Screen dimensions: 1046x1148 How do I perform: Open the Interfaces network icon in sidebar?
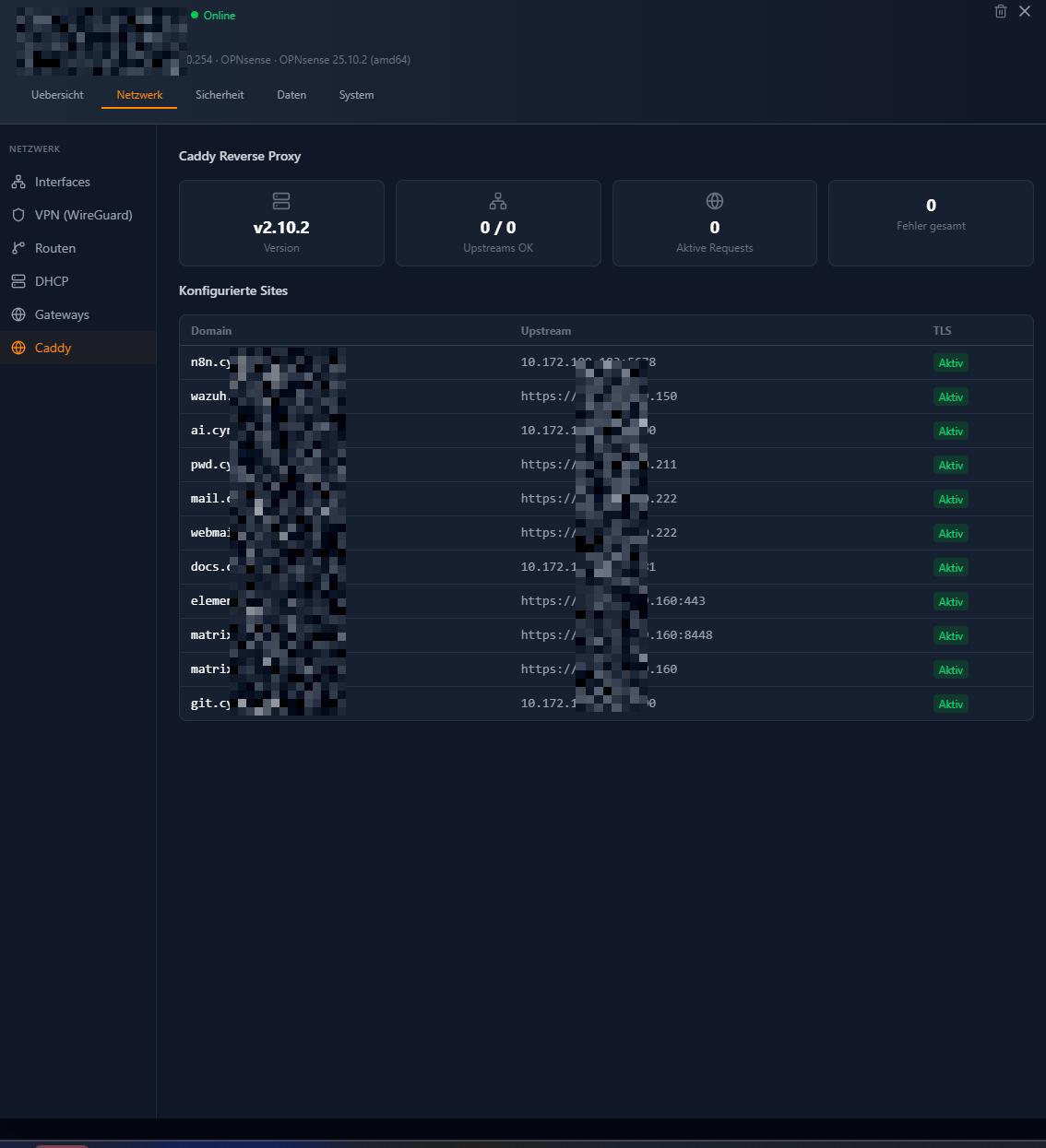(x=18, y=182)
